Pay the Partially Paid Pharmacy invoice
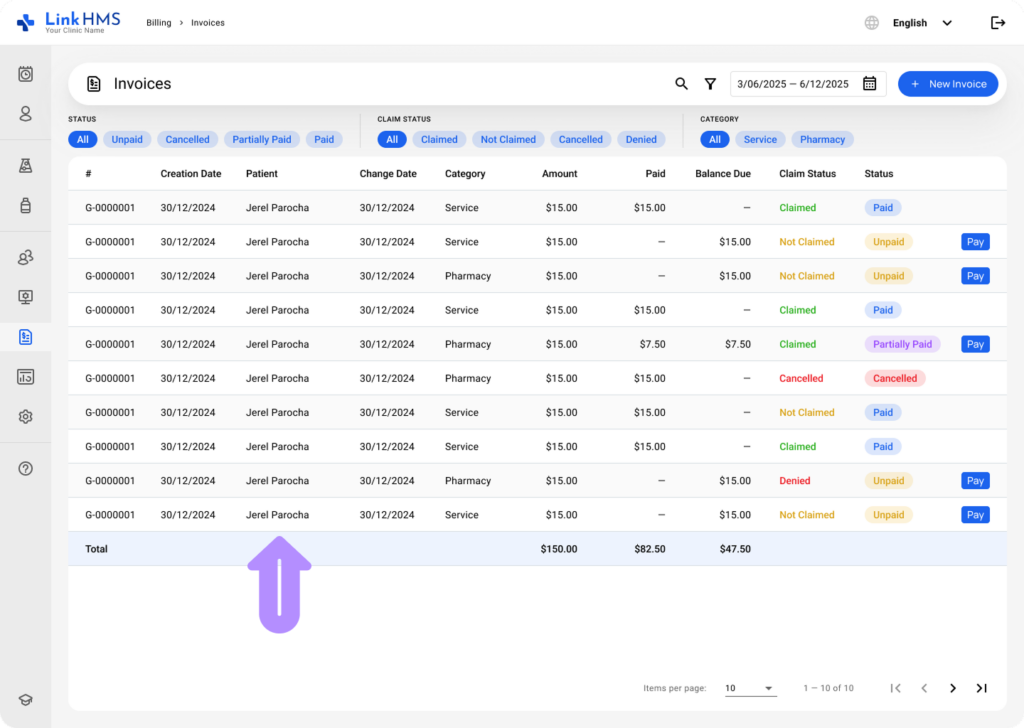The height and width of the screenshot is (728, 1024). [x=975, y=344]
